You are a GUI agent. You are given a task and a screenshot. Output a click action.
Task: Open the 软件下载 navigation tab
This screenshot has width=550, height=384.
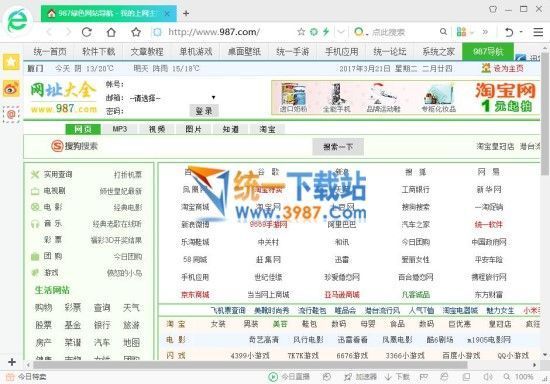(x=99, y=52)
